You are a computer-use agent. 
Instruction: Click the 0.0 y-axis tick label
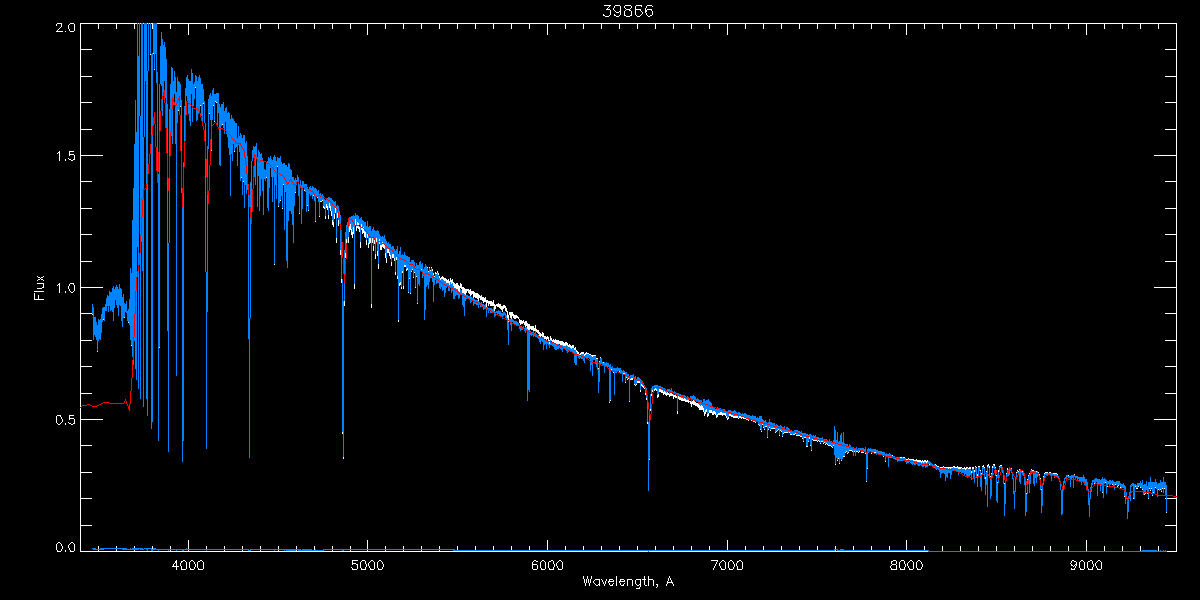pyautogui.click(x=64, y=547)
